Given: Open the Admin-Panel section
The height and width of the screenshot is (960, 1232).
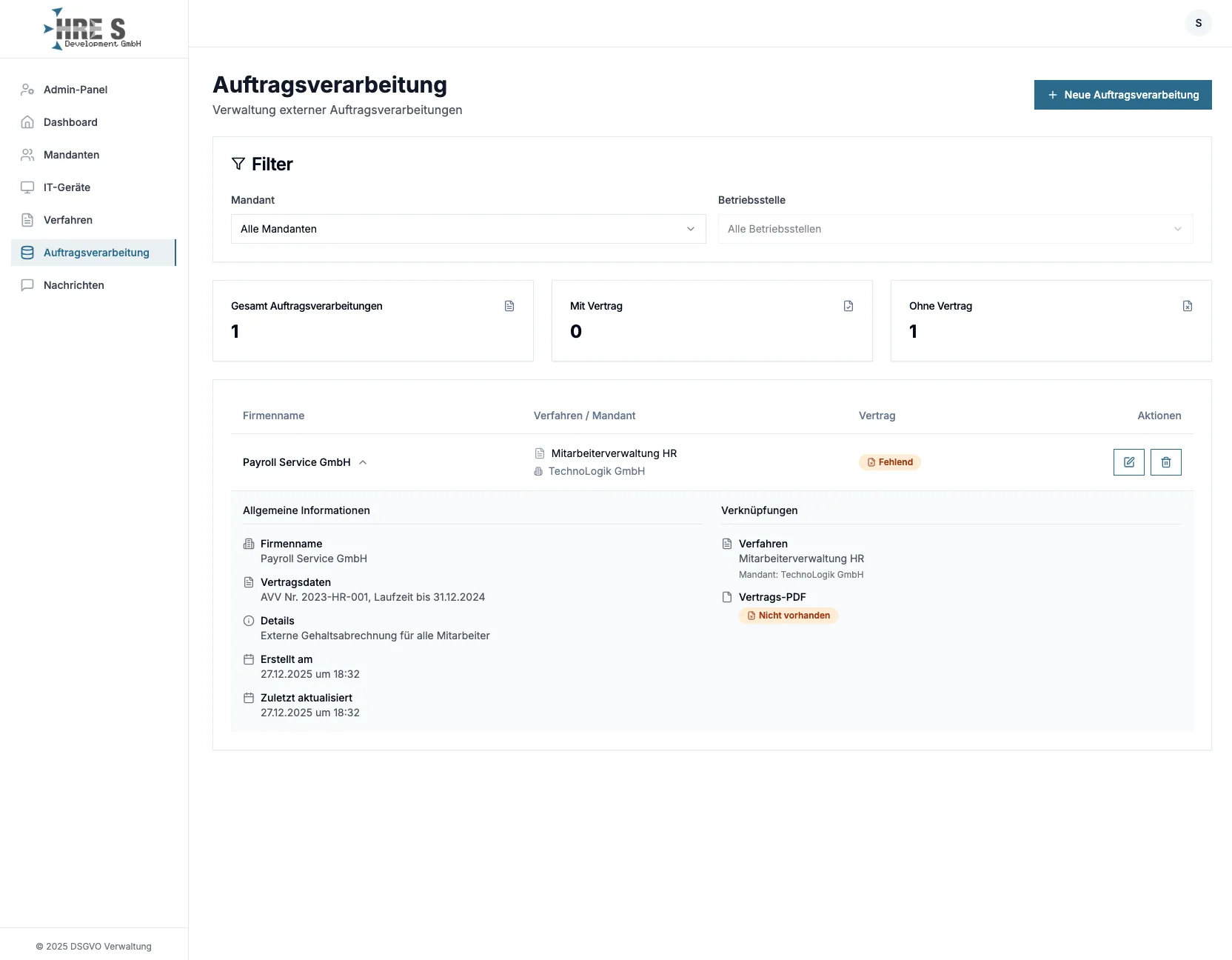Looking at the screenshot, I should pos(74,90).
